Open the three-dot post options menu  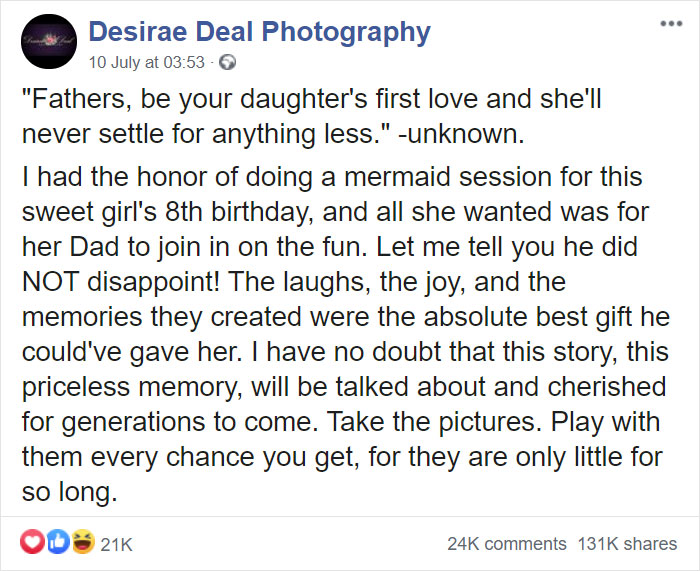point(671,24)
